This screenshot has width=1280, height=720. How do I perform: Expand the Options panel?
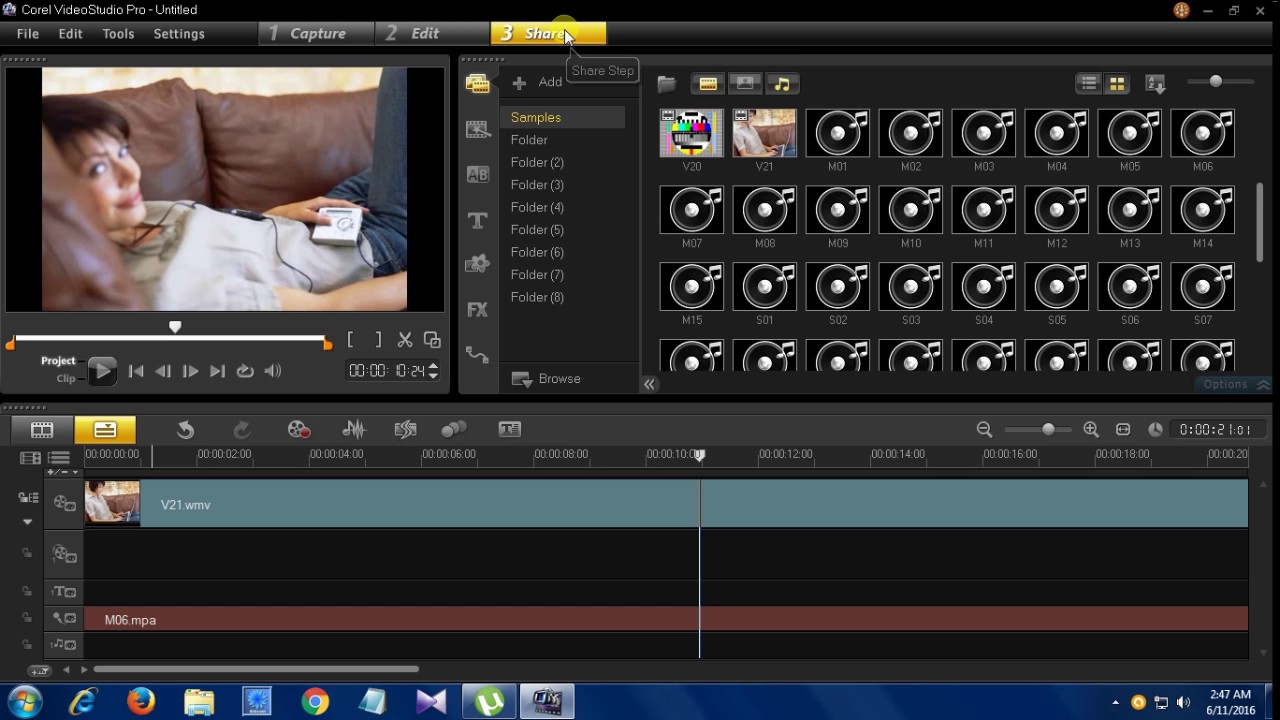1236,384
